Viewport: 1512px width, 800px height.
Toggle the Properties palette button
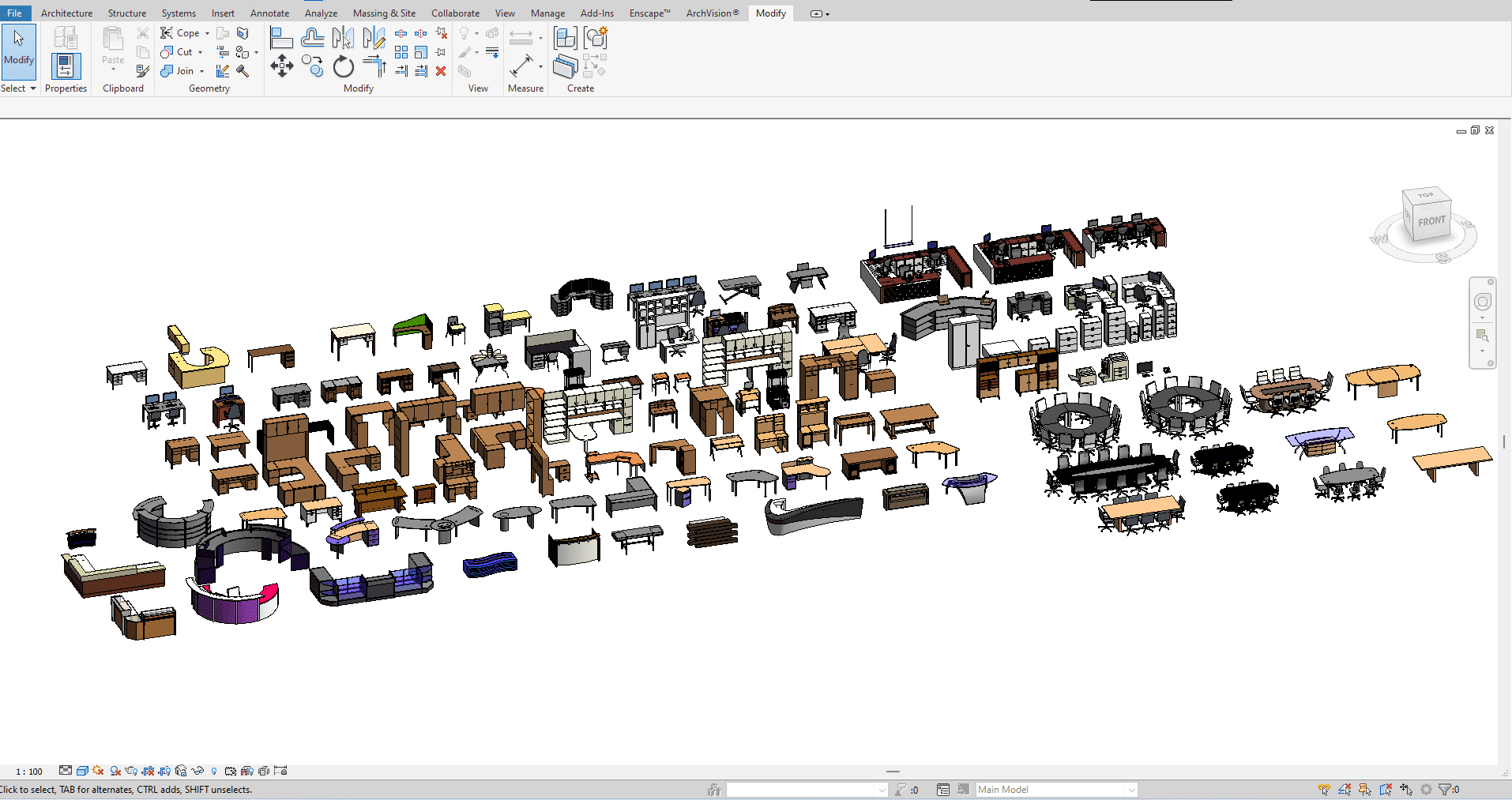coord(66,66)
